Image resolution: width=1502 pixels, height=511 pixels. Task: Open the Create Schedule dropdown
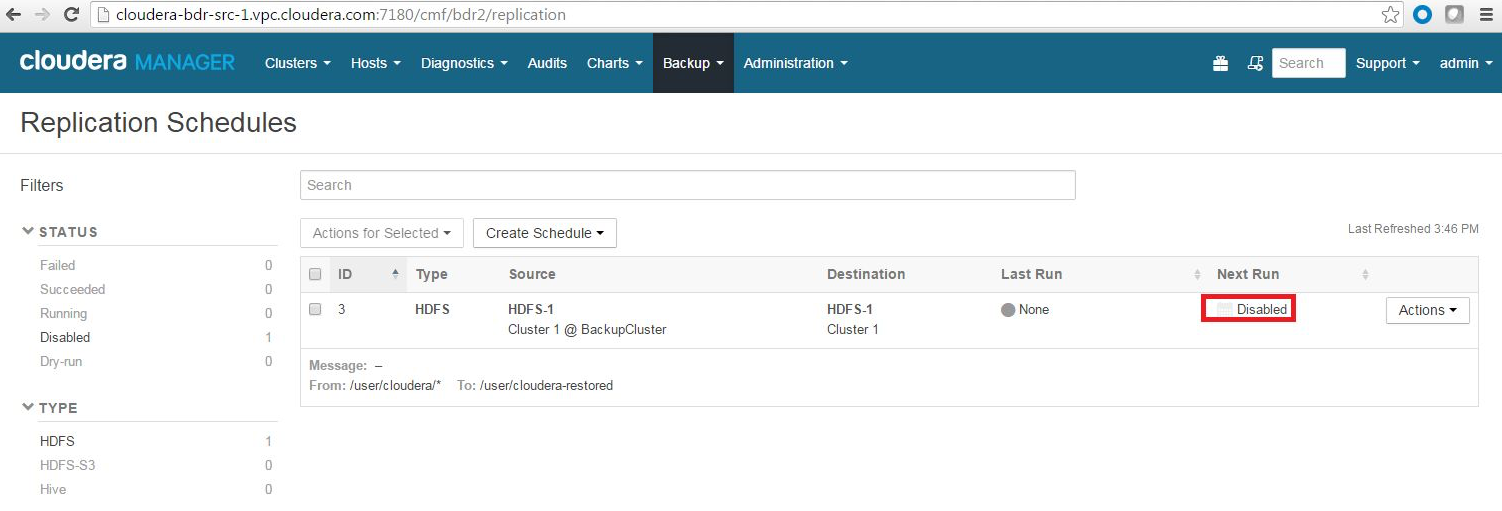[545, 233]
